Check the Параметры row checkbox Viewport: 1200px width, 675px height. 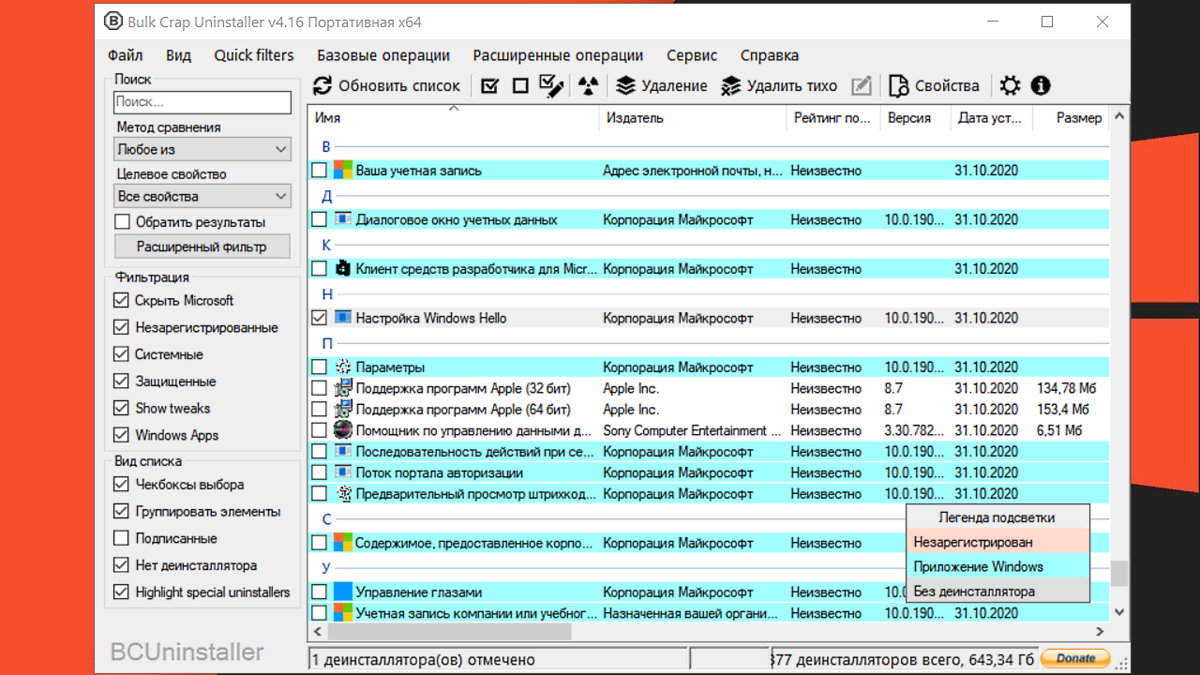(x=319, y=367)
